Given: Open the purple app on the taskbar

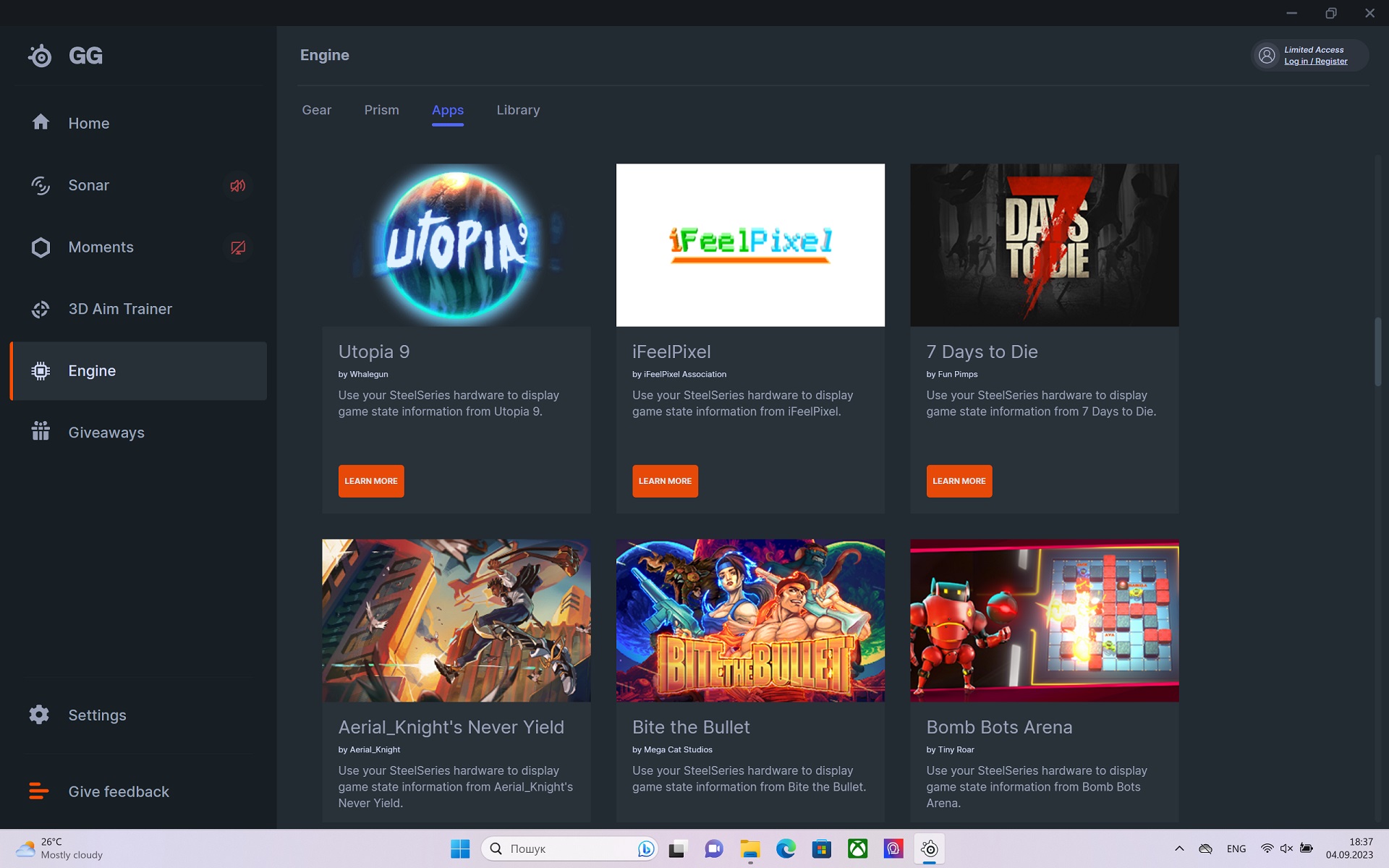Looking at the screenshot, I should [893, 848].
